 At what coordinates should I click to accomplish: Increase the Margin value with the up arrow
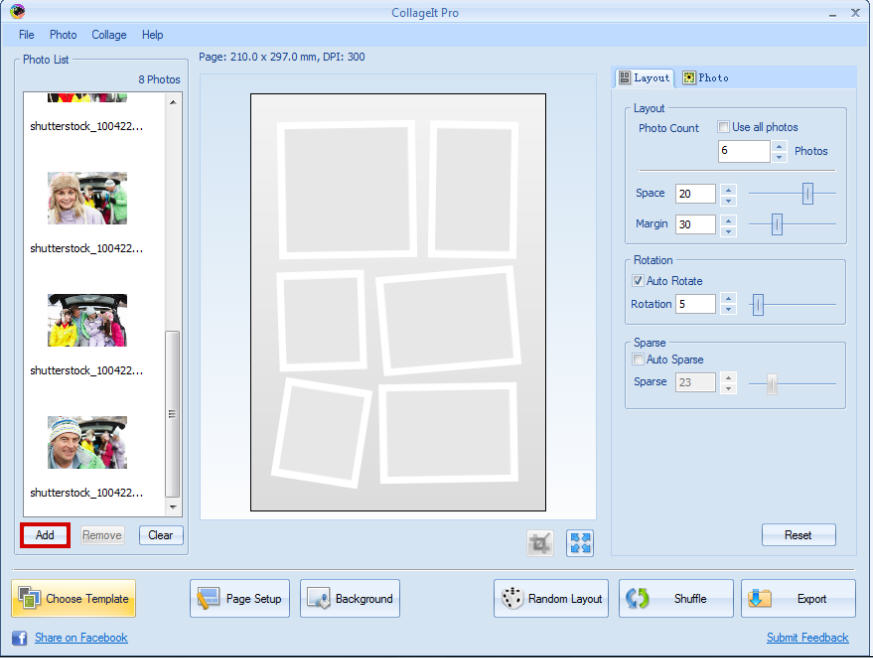click(x=728, y=219)
